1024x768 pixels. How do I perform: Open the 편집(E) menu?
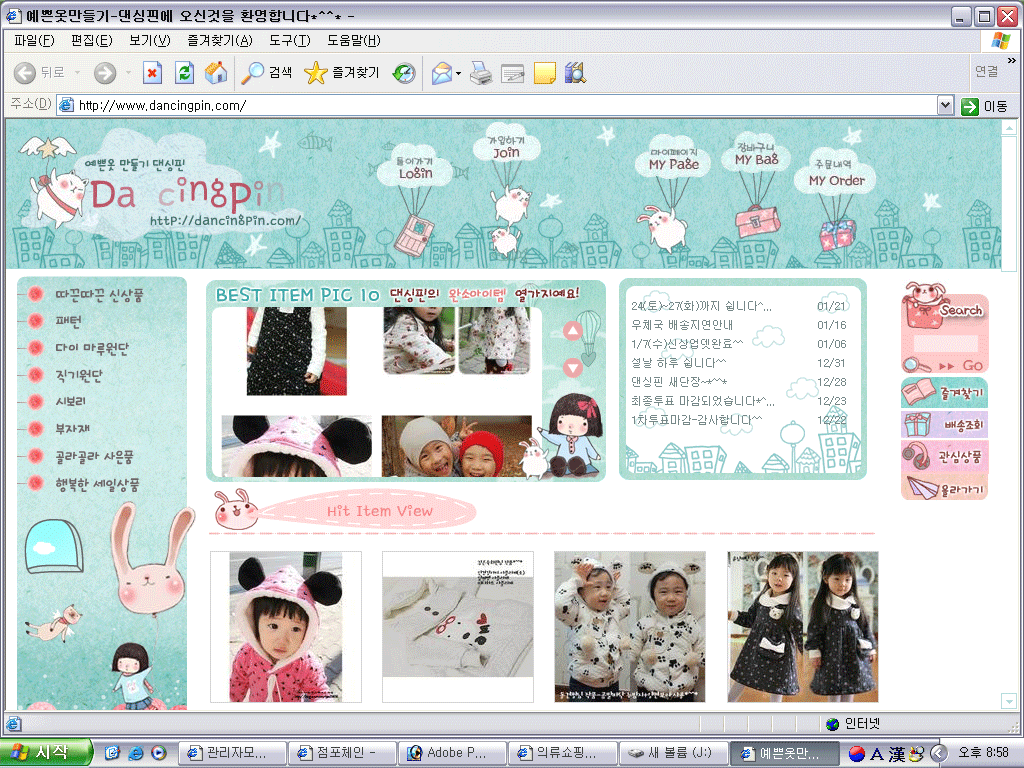[91, 40]
